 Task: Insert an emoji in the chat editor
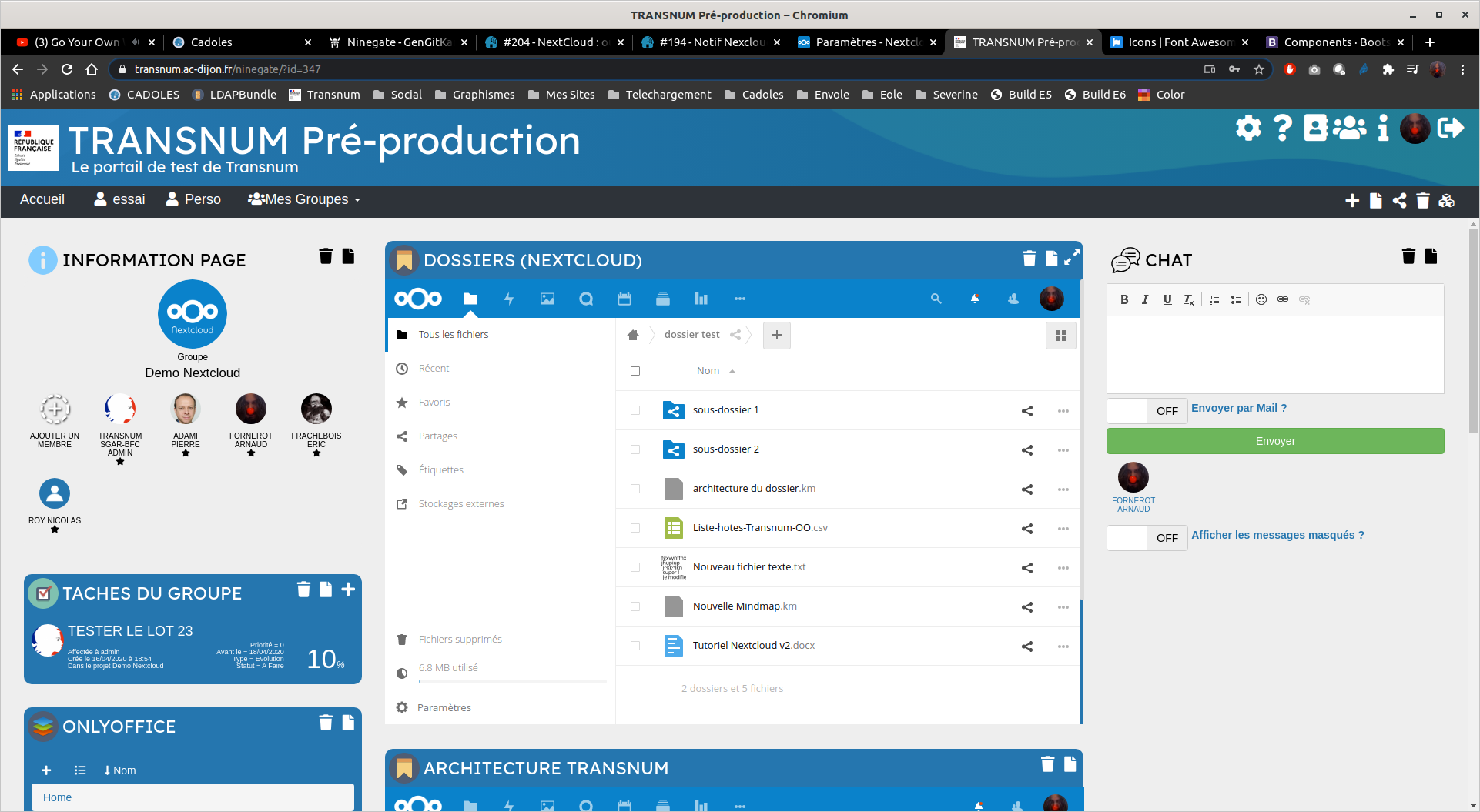[1261, 299]
